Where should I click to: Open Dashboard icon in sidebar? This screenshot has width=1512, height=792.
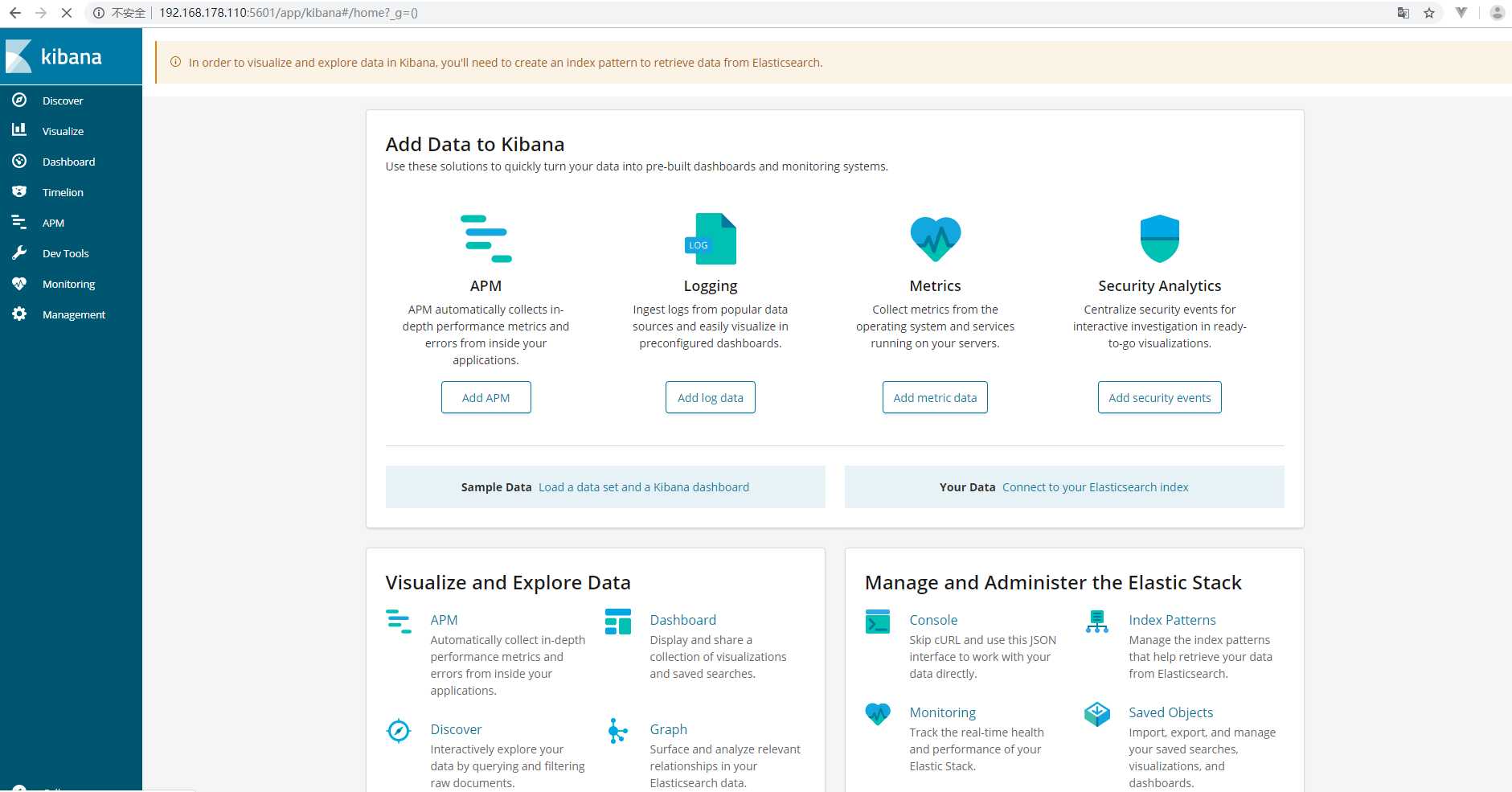(x=19, y=161)
